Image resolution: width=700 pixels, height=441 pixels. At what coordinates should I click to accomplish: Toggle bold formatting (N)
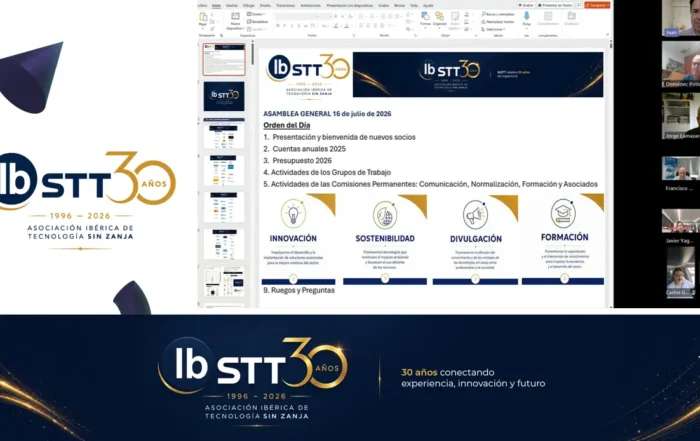point(278,25)
